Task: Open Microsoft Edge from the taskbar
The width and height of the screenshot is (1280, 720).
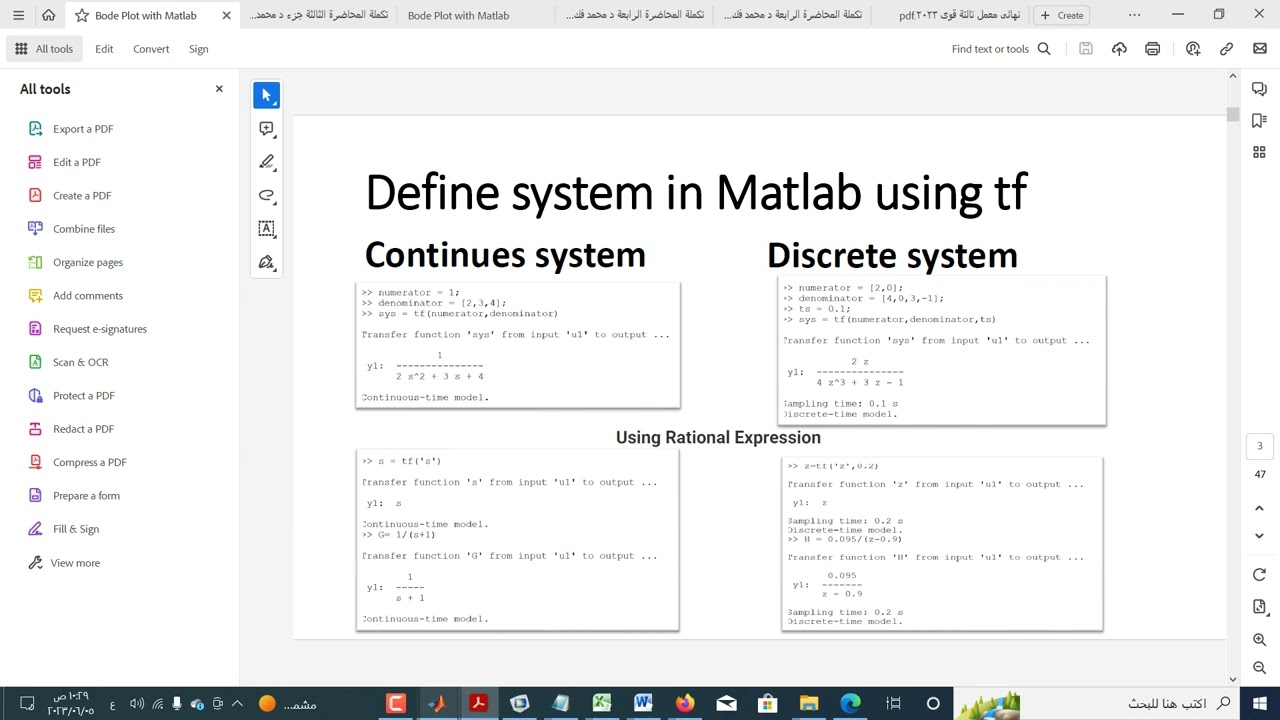Action: [850, 704]
